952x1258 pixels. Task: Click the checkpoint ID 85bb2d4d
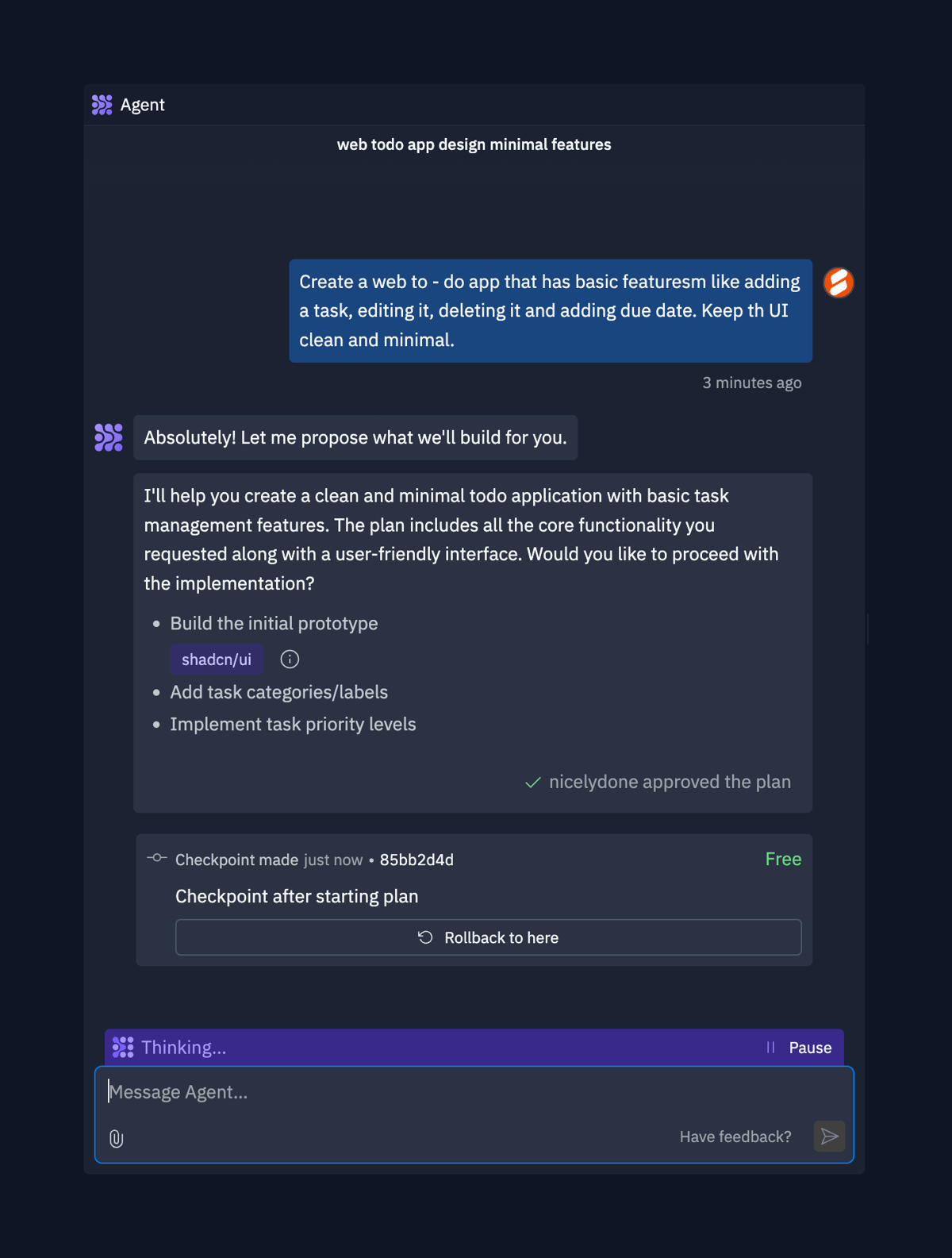pos(416,860)
